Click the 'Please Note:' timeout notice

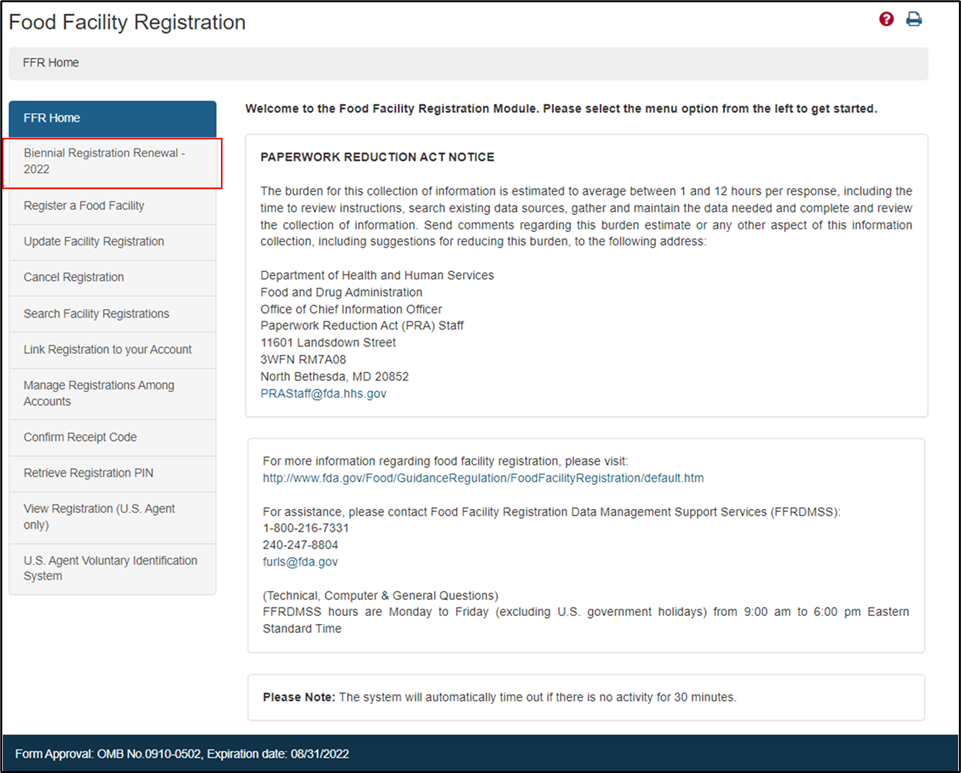click(499, 698)
